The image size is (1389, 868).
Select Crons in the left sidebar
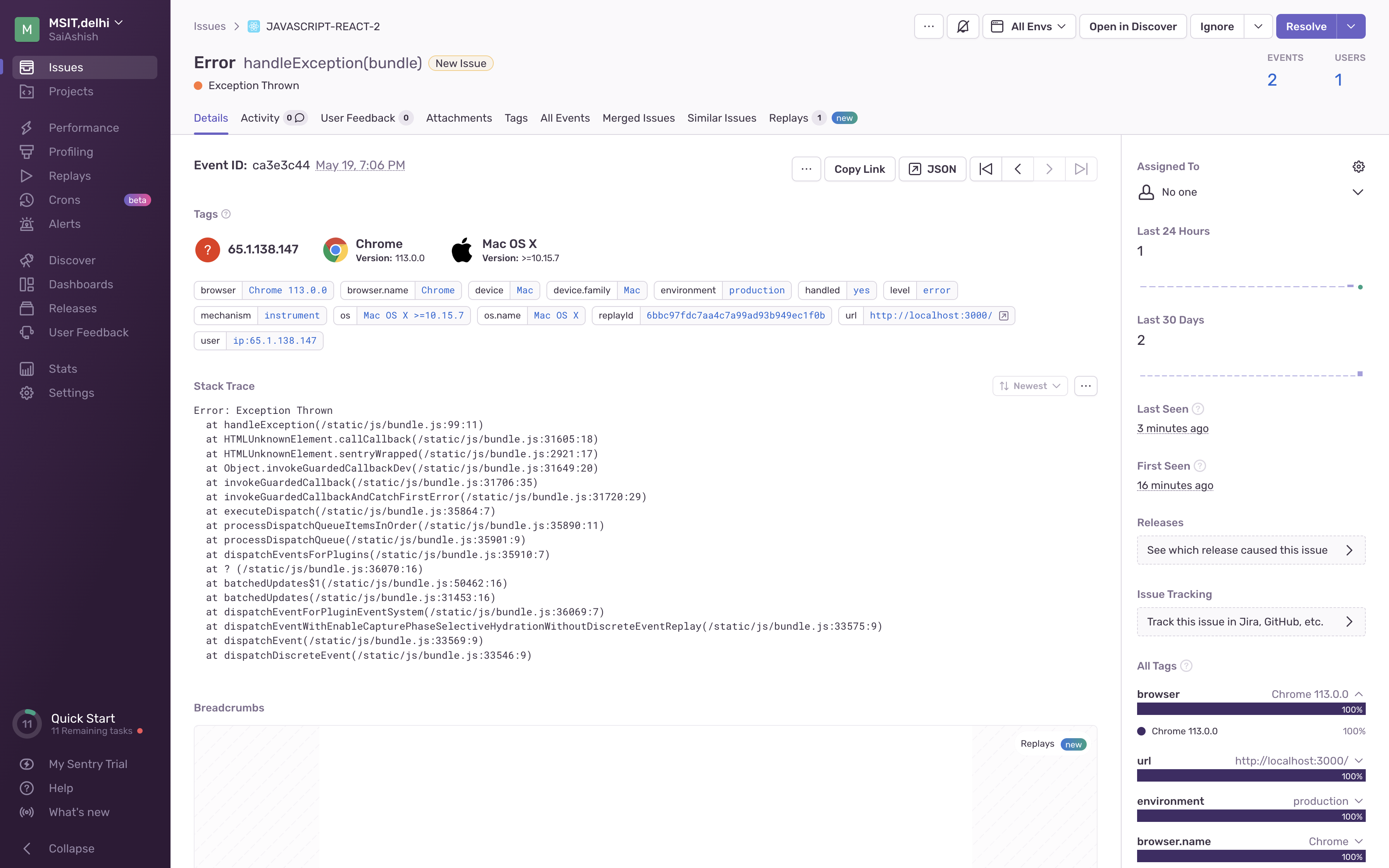pyautogui.click(x=64, y=200)
